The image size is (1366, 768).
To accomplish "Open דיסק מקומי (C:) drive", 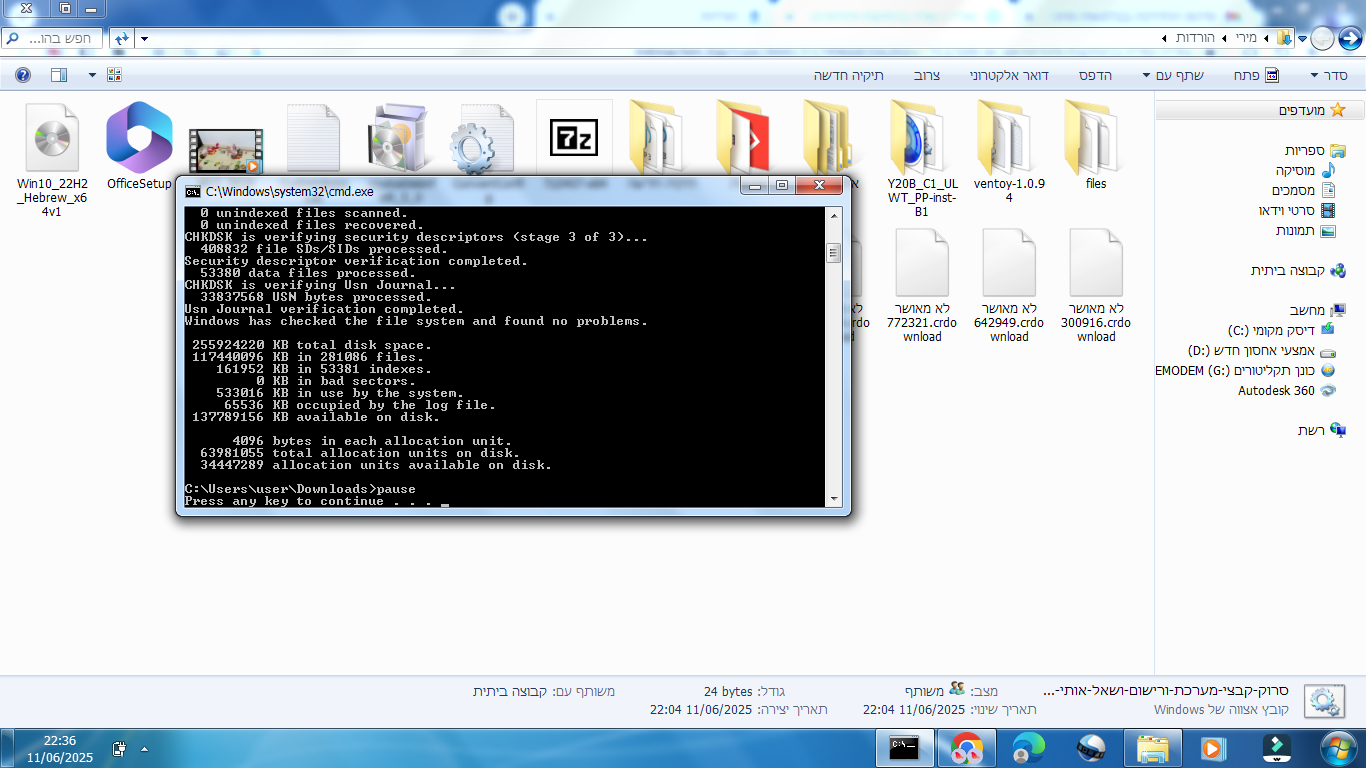I will 1280,330.
